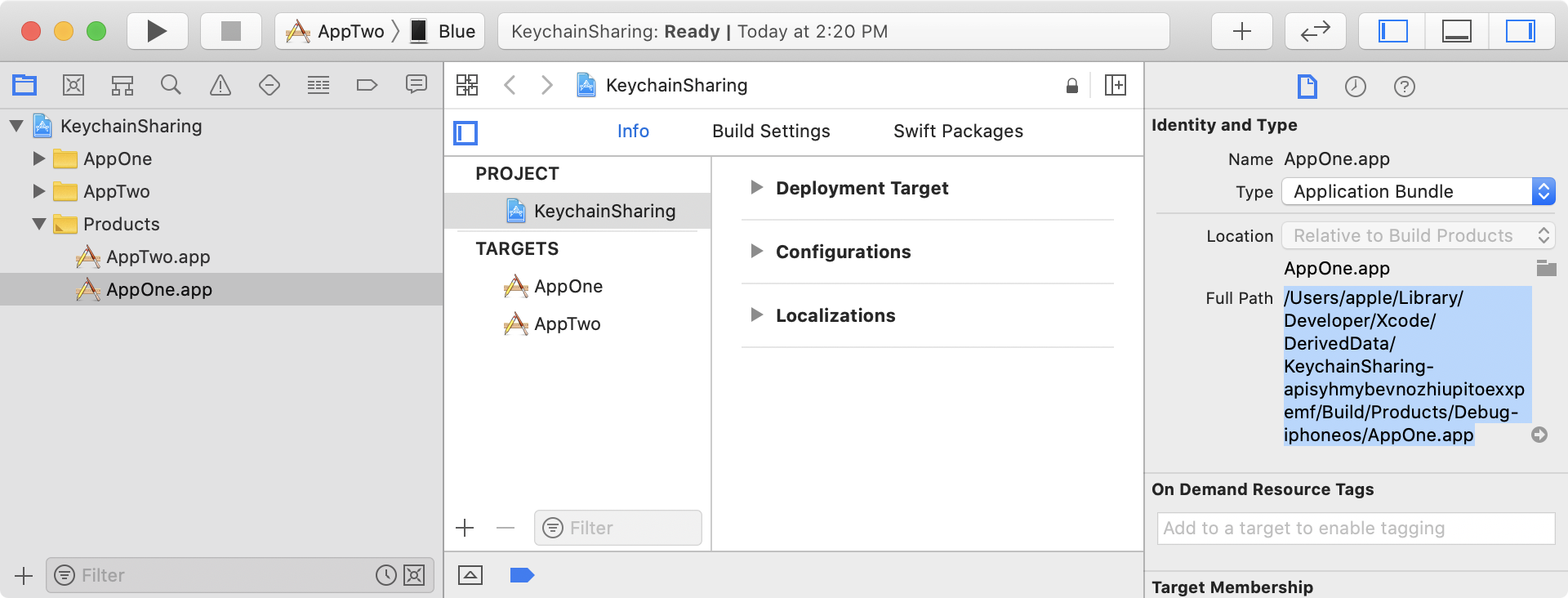This screenshot has height=598, width=1568.
Task: Expand the Configurations section
Action: [x=757, y=252]
